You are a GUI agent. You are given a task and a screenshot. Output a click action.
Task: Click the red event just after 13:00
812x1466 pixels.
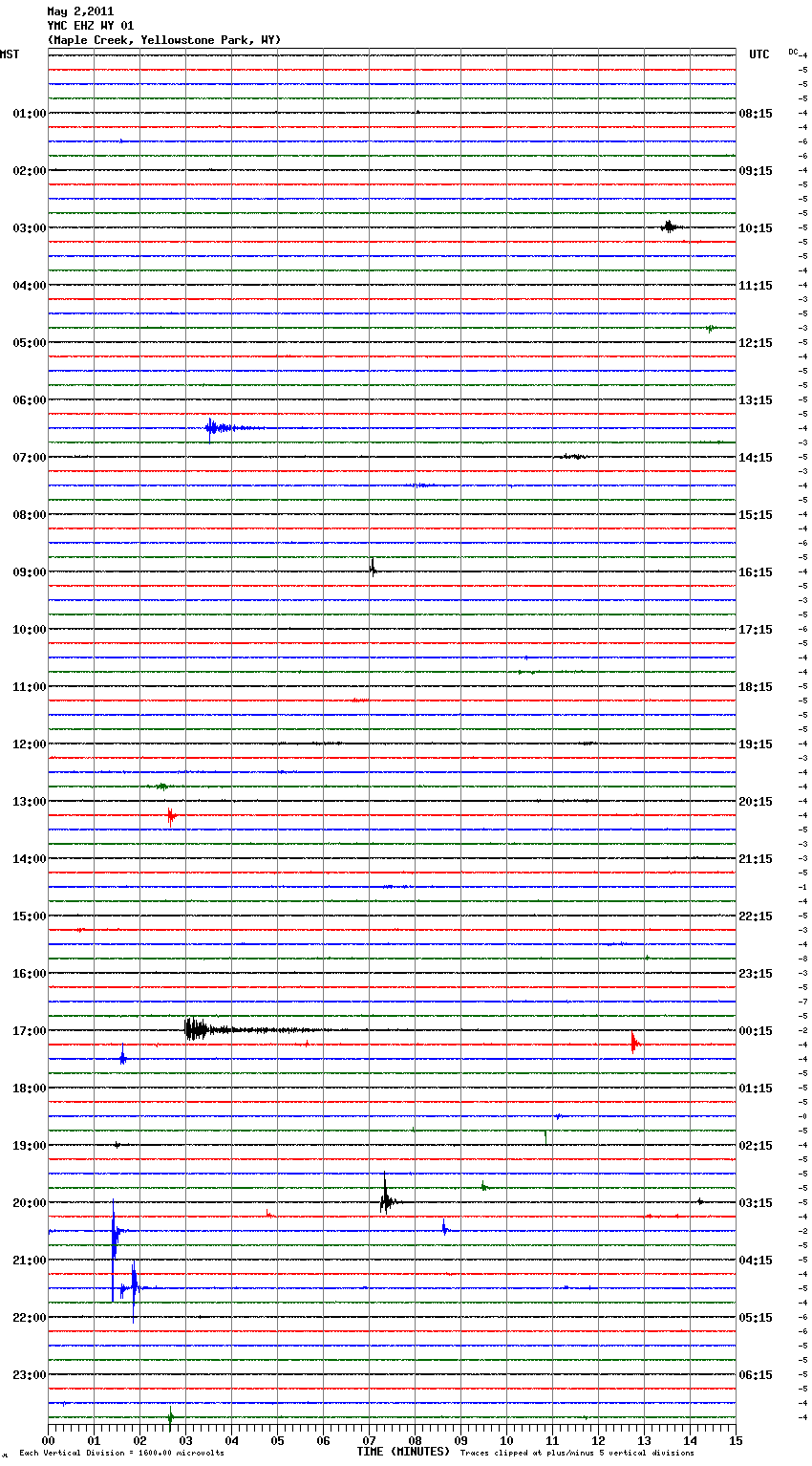(x=171, y=816)
